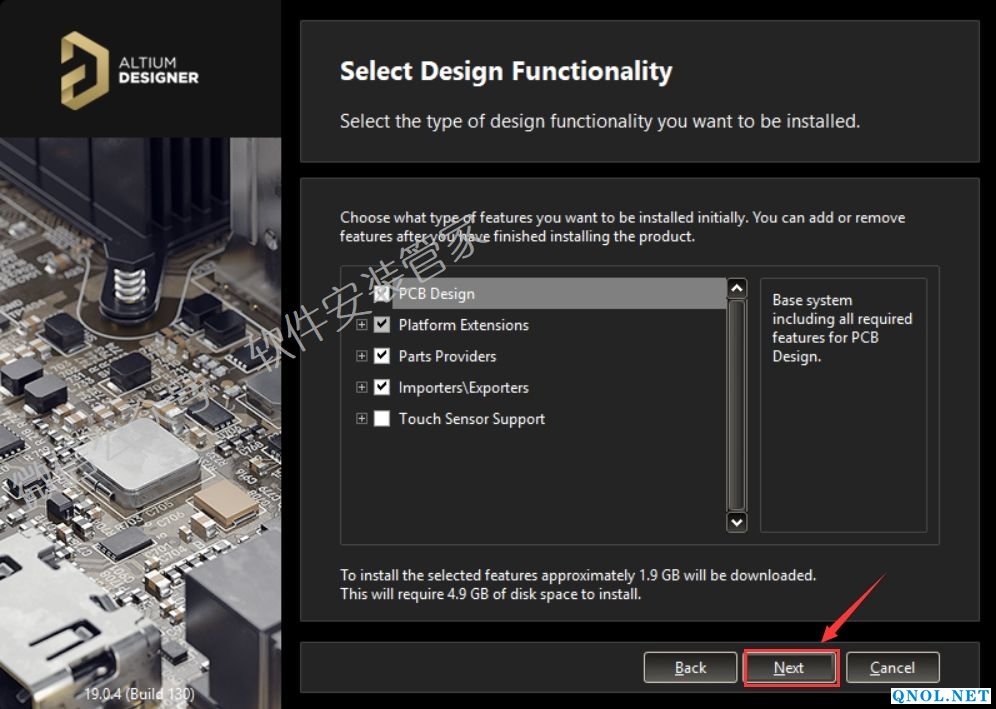Click the feature list scrollbar thumb

[x=737, y=405]
